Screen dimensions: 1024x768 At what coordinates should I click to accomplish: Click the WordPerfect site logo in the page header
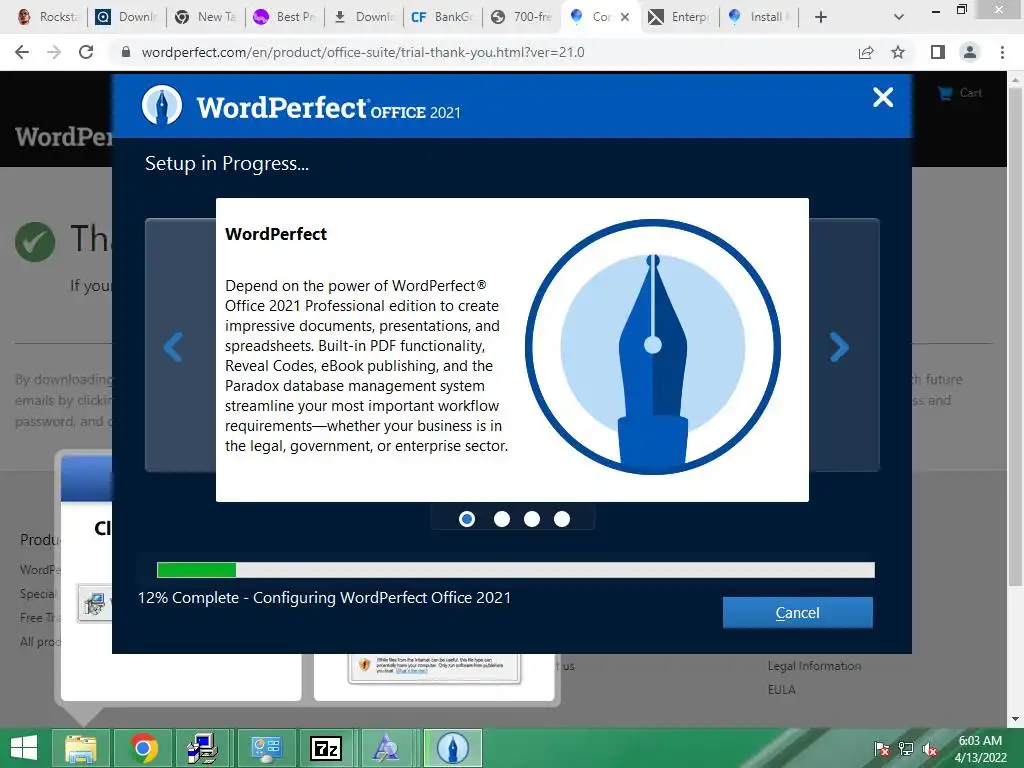[64, 136]
